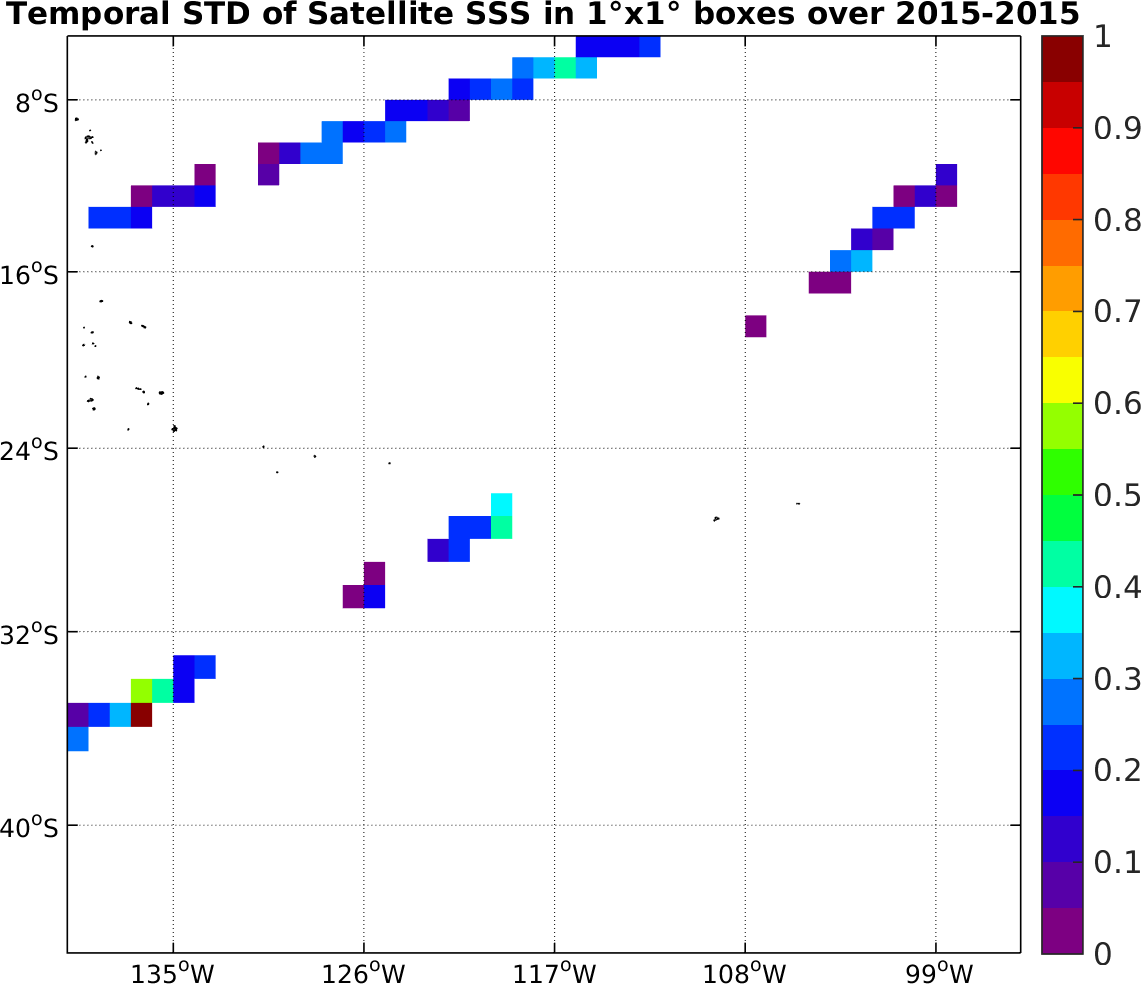Click the colorbar tick label 0.9
This screenshot has height=984, width=1141.
[x=1117, y=129]
